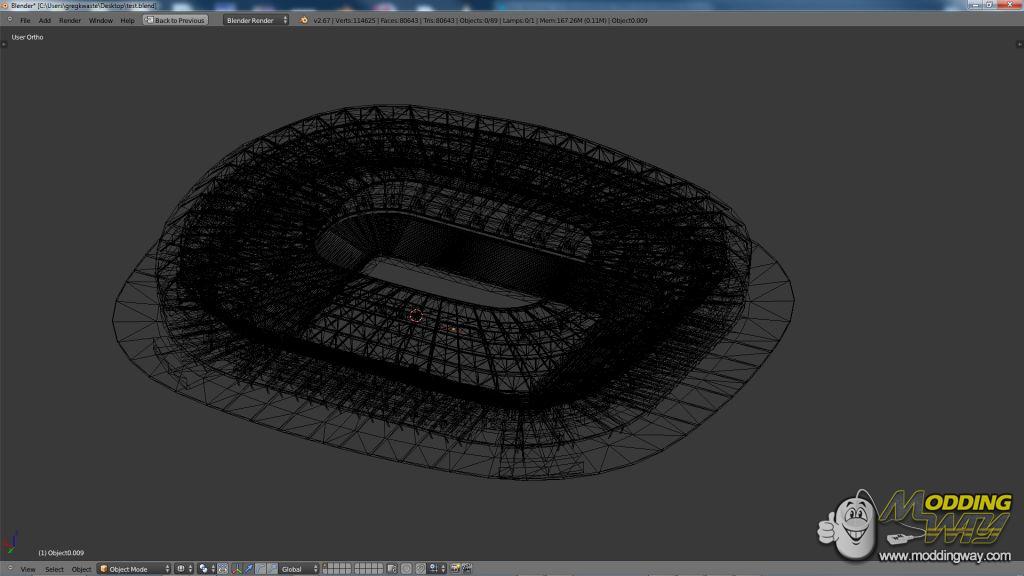Click the proportional editing circle icon

pos(406,569)
